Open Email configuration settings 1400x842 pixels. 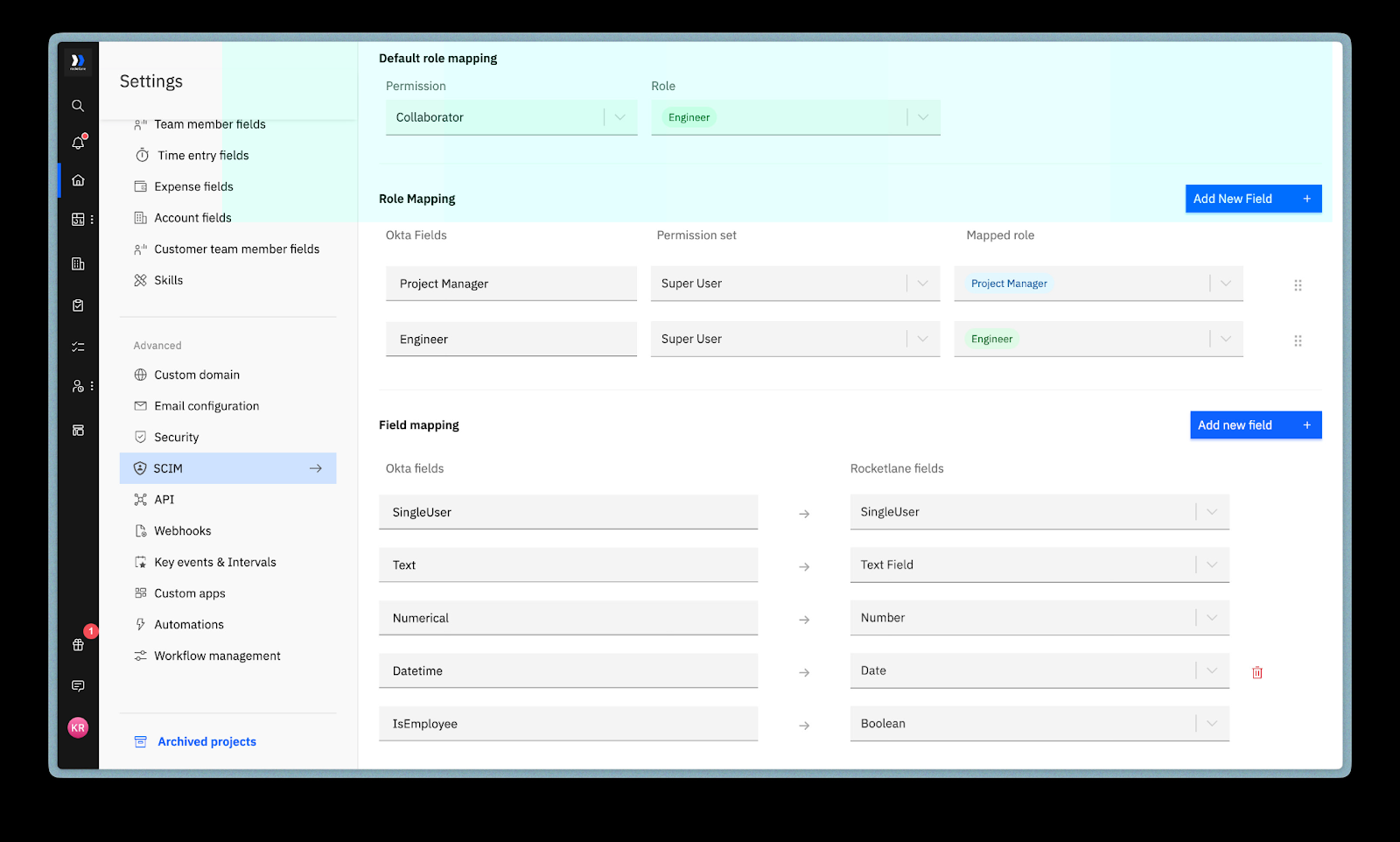(x=206, y=406)
